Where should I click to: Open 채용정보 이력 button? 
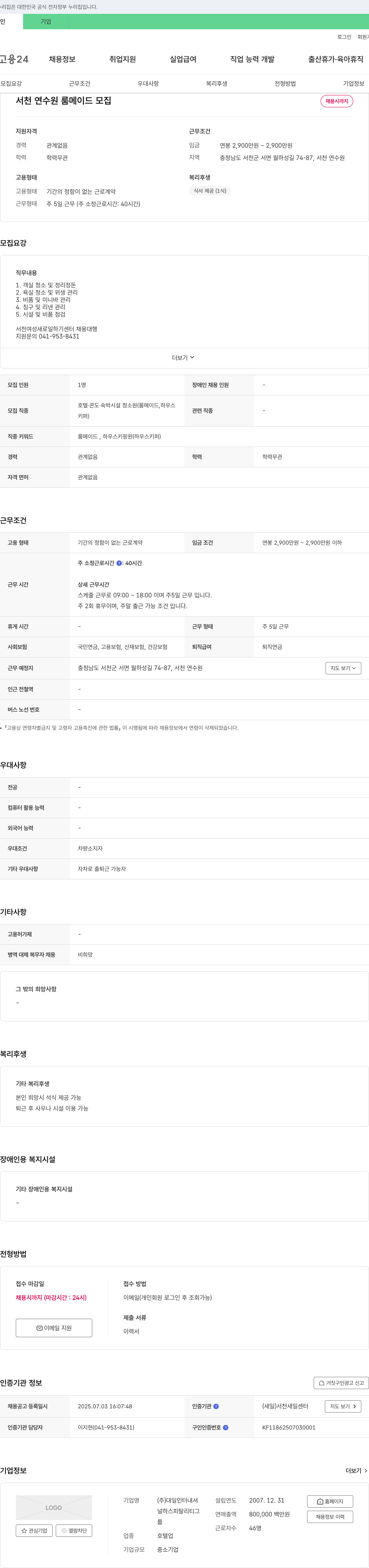point(330,1516)
